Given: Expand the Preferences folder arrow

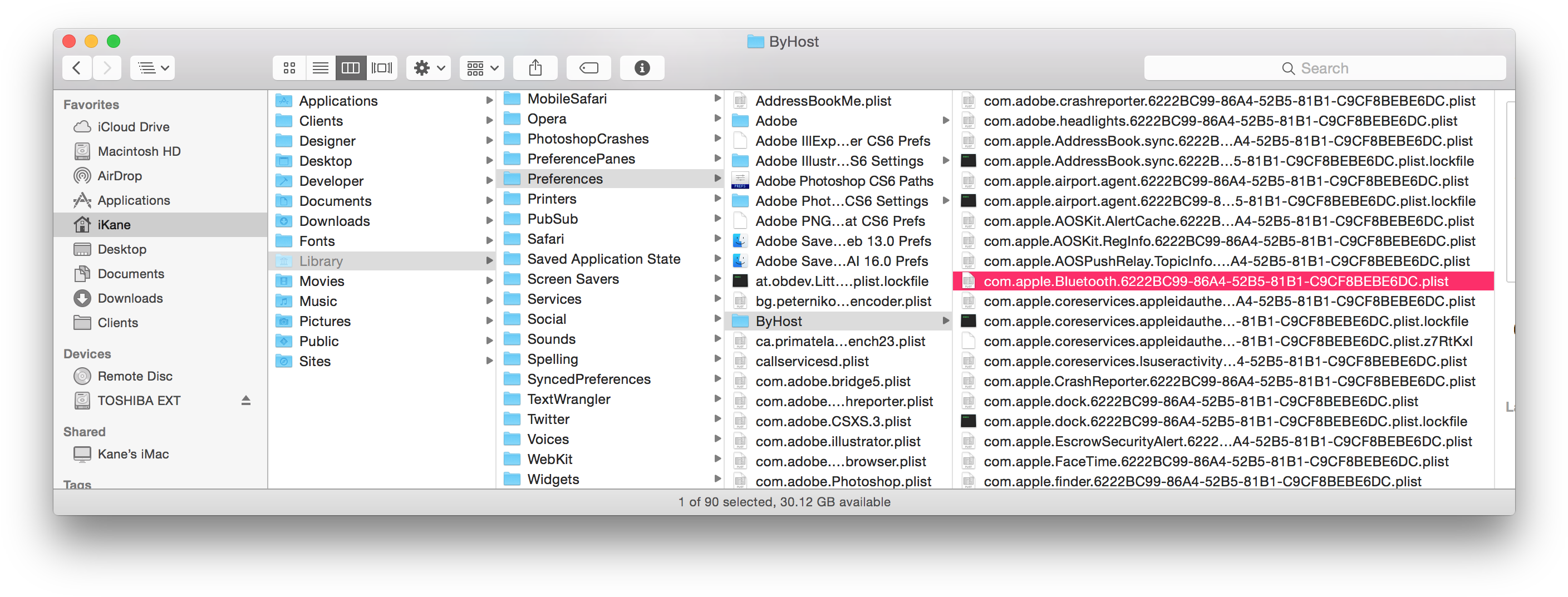Looking at the screenshot, I should coord(717,178).
